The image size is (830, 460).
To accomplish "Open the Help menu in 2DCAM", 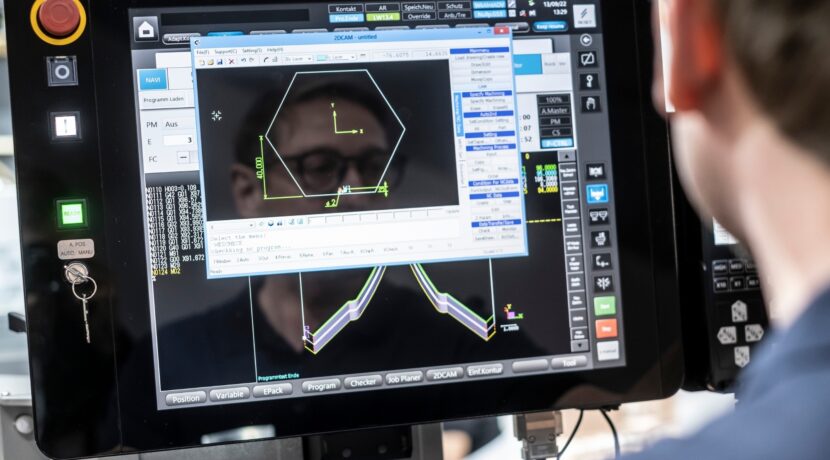I will (x=275, y=50).
